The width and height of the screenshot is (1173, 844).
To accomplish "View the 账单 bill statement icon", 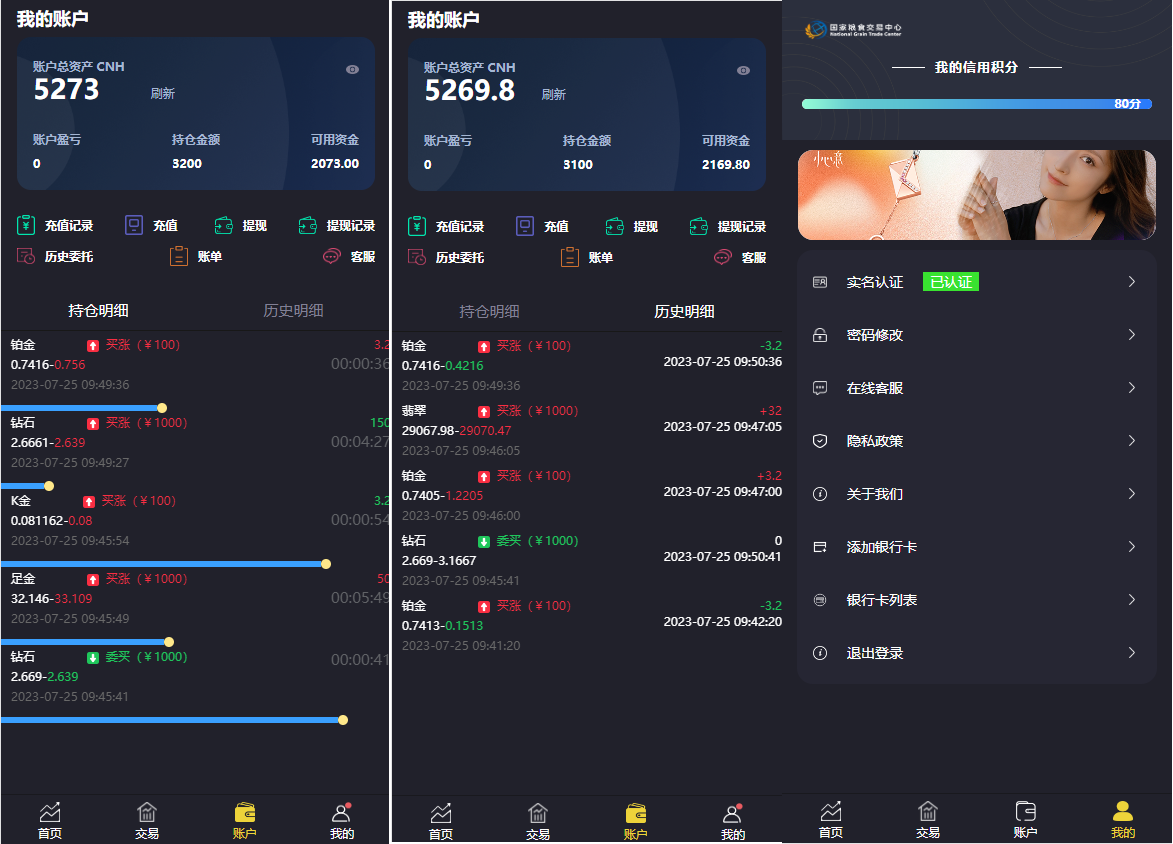I will point(178,256).
